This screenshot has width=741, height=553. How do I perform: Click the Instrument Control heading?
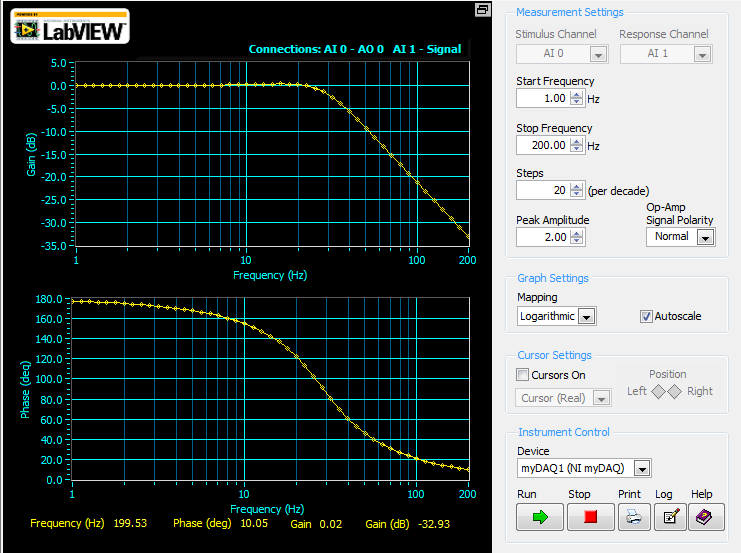564,432
